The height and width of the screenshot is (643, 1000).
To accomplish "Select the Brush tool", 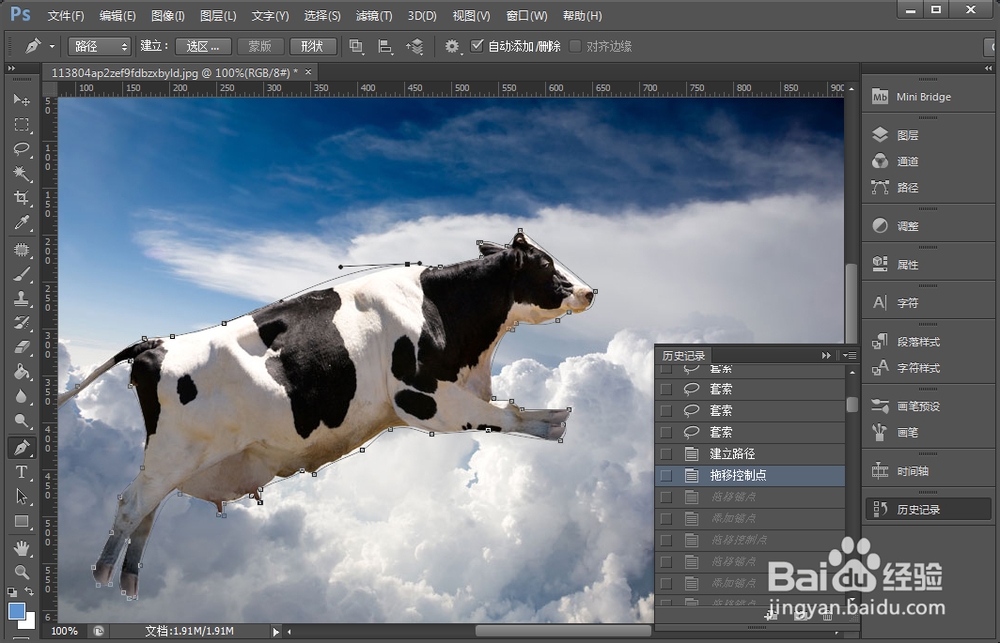I will point(22,274).
